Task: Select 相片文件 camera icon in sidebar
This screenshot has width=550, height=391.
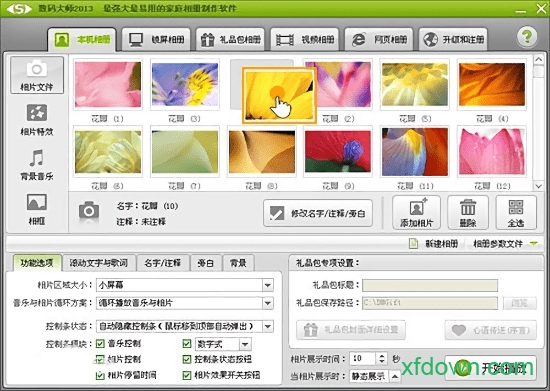Action: point(37,75)
